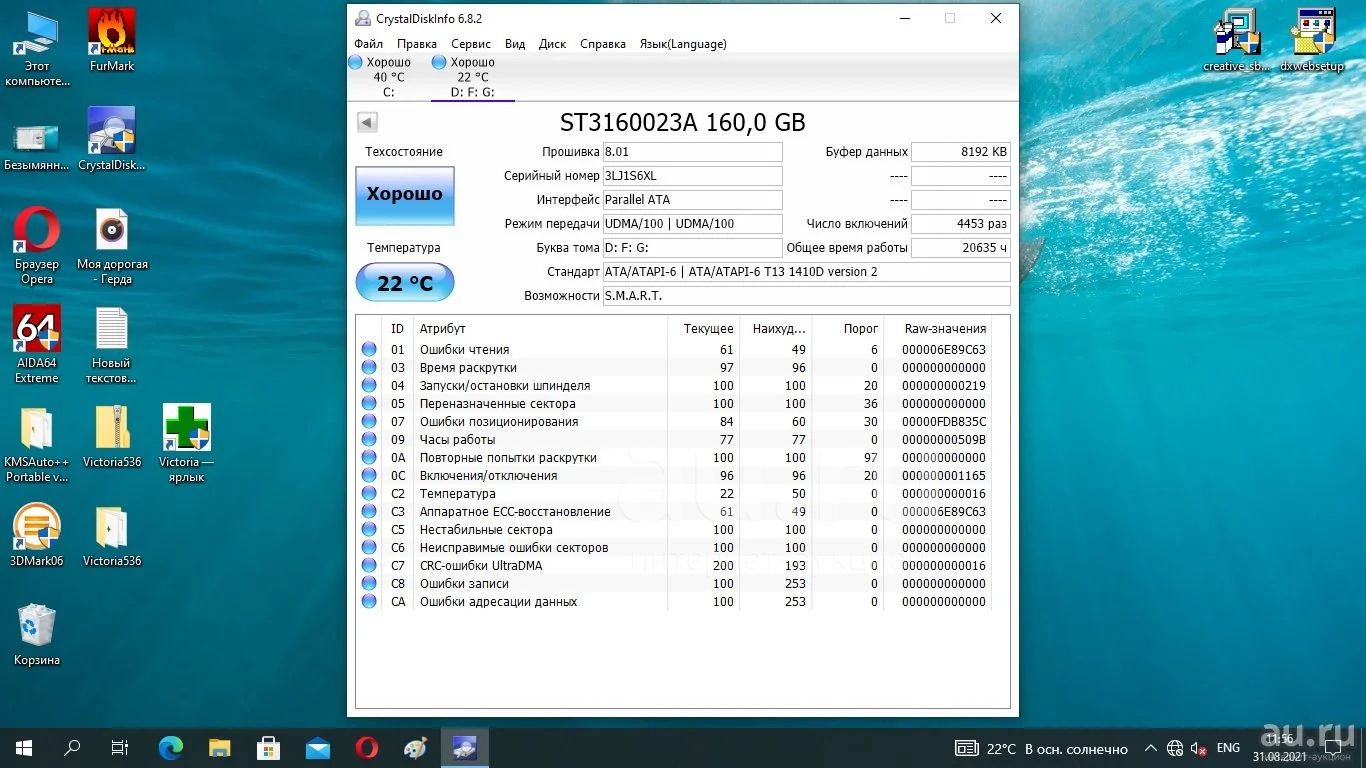Open the Victoria — ярлык shortcut
This screenshot has width=1366, height=768.
coord(186,444)
